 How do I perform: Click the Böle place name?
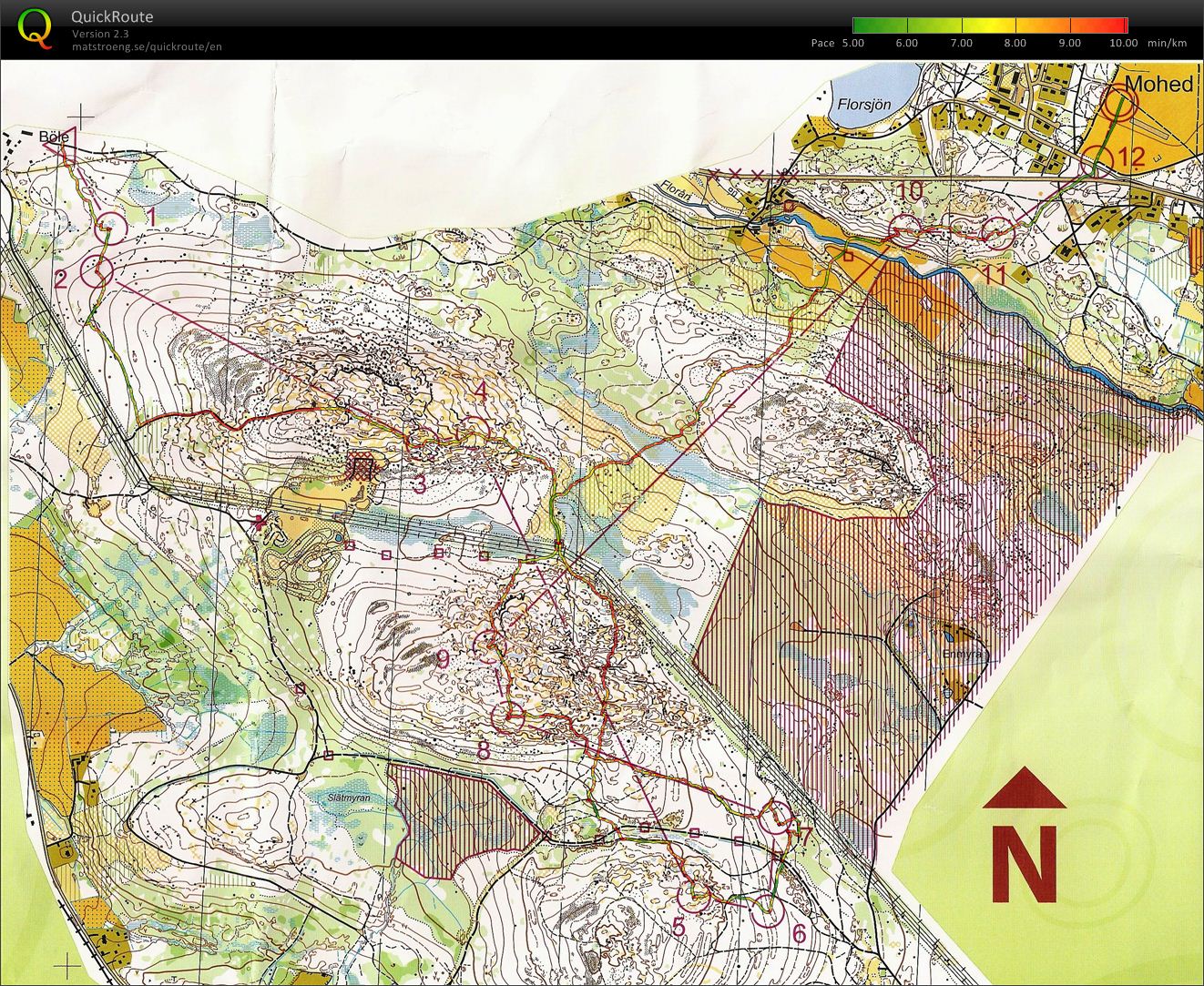[x=54, y=137]
